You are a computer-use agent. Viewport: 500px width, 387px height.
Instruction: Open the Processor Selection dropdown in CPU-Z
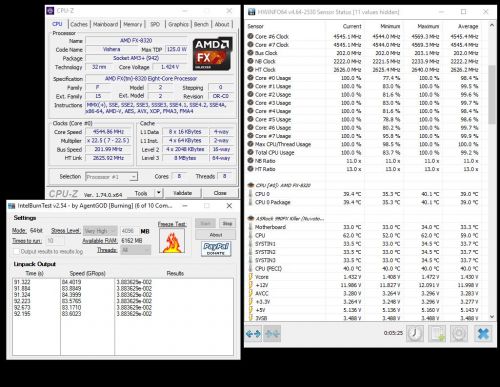click(111, 177)
